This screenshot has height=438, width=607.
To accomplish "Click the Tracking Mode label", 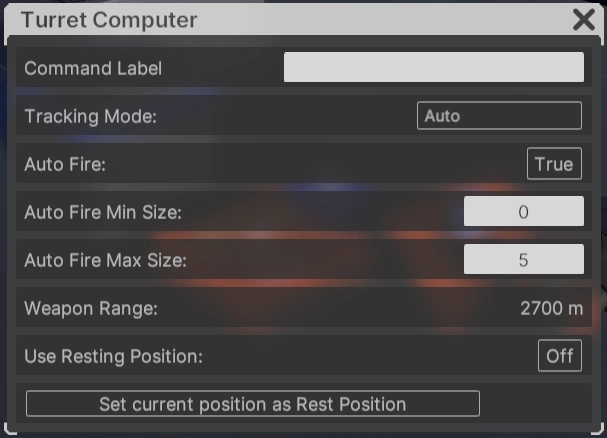I will [x=91, y=116].
